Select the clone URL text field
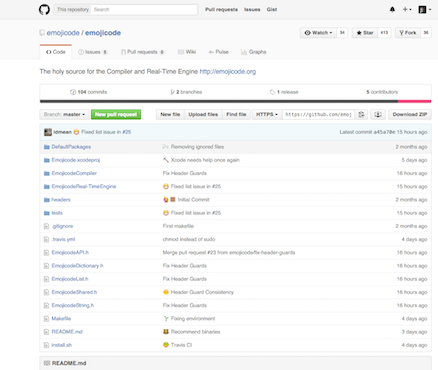The image size is (438, 370). pyautogui.click(x=318, y=114)
